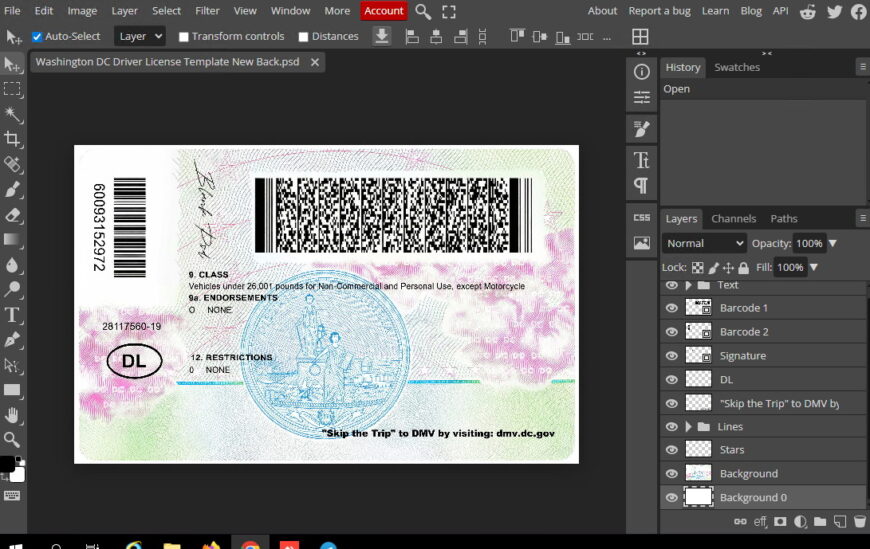The height and width of the screenshot is (549, 870).
Task: Hide the Stars layer
Action: tap(671, 450)
